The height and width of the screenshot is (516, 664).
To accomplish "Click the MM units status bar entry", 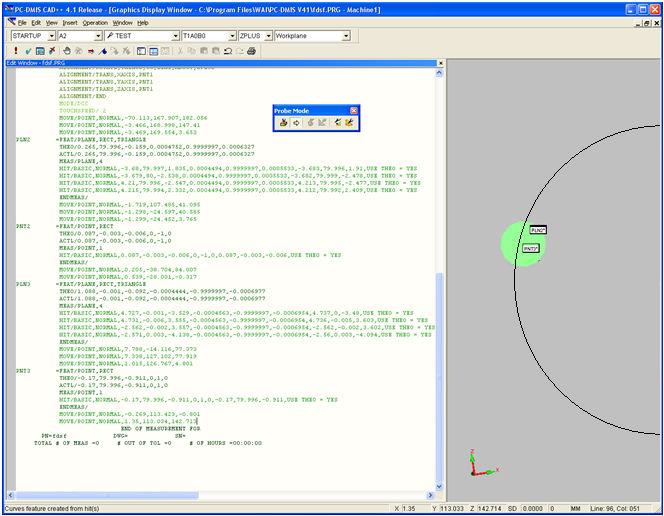I will tap(575, 508).
